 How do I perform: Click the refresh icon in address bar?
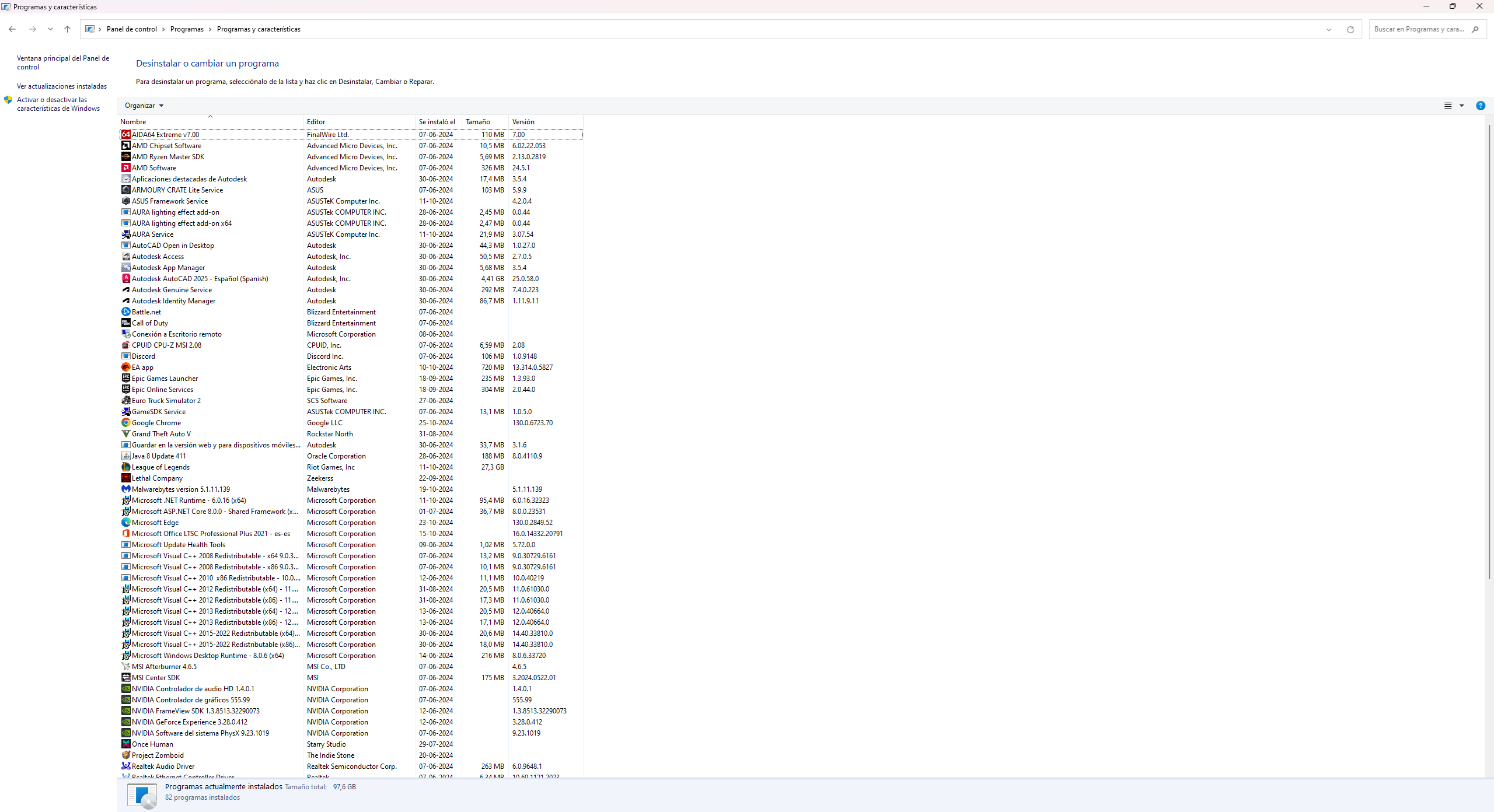[x=1350, y=29]
